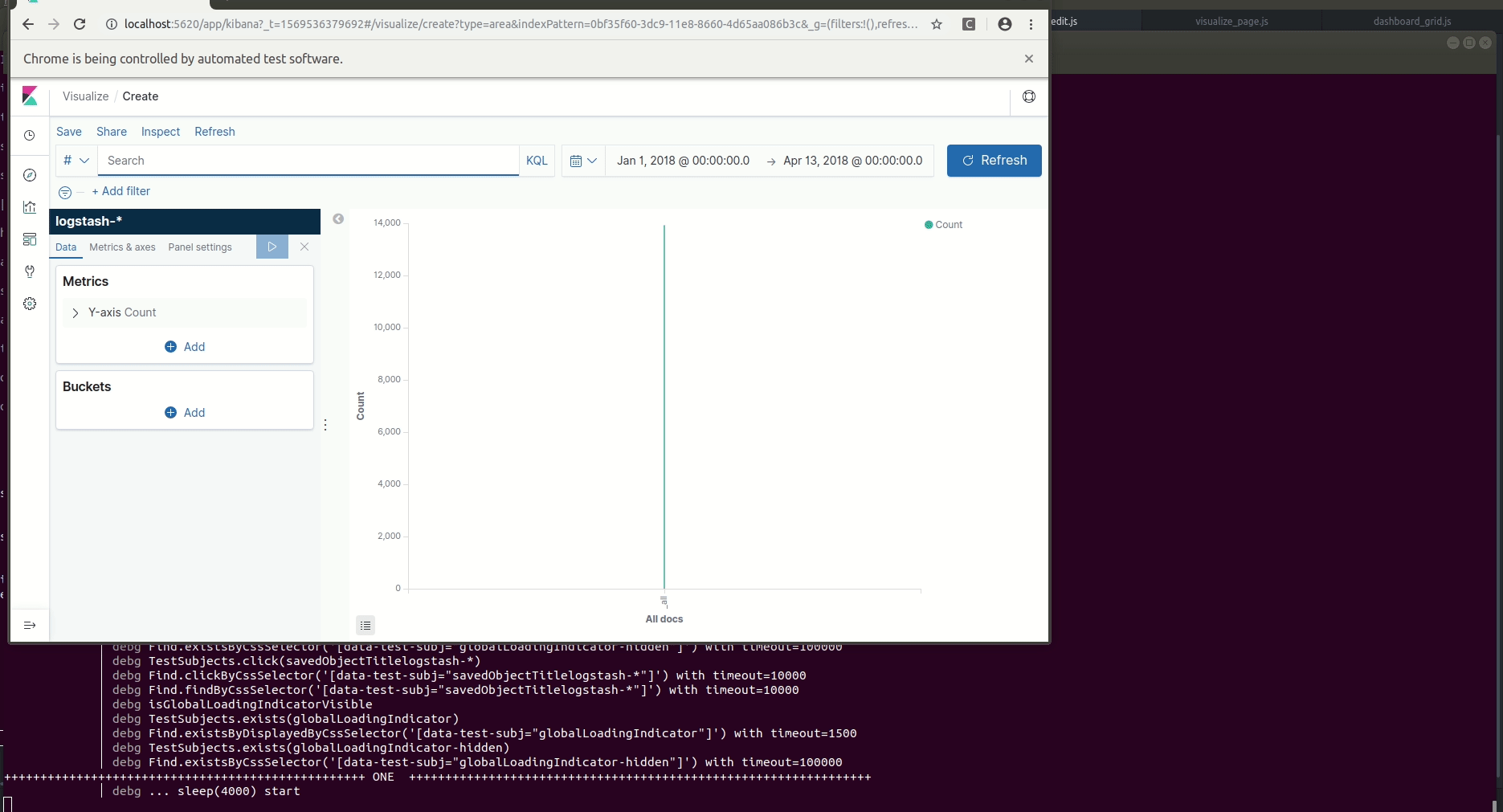
Task: Focus the Search query input
Action: click(x=308, y=161)
